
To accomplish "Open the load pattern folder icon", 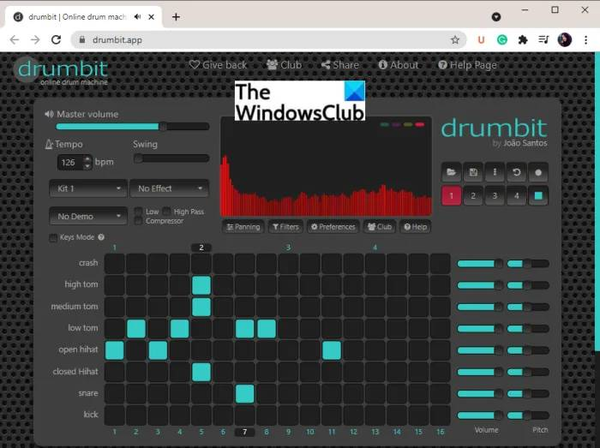I will [x=451, y=173].
